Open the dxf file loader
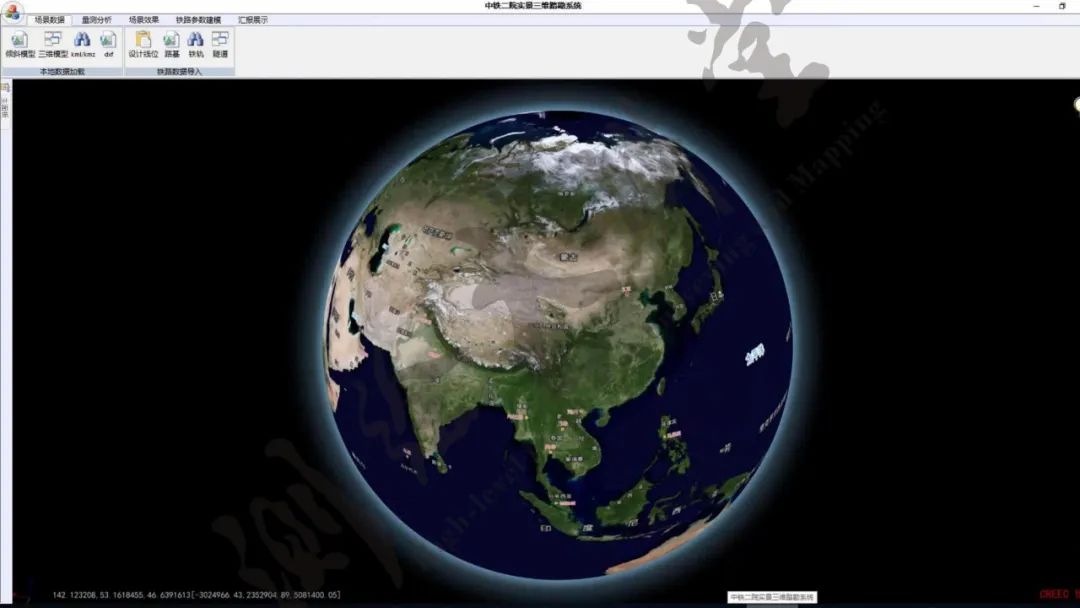 tap(108, 43)
